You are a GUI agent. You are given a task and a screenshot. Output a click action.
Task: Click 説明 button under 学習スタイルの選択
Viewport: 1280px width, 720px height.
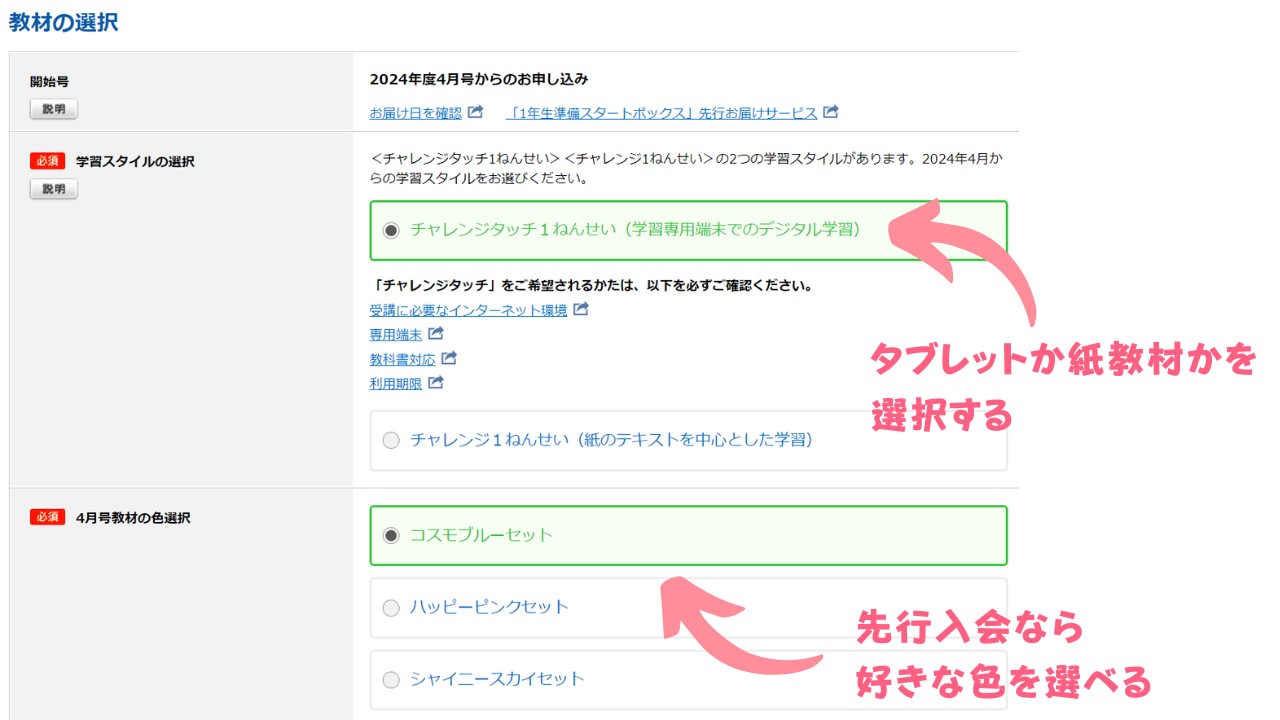tap(53, 188)
